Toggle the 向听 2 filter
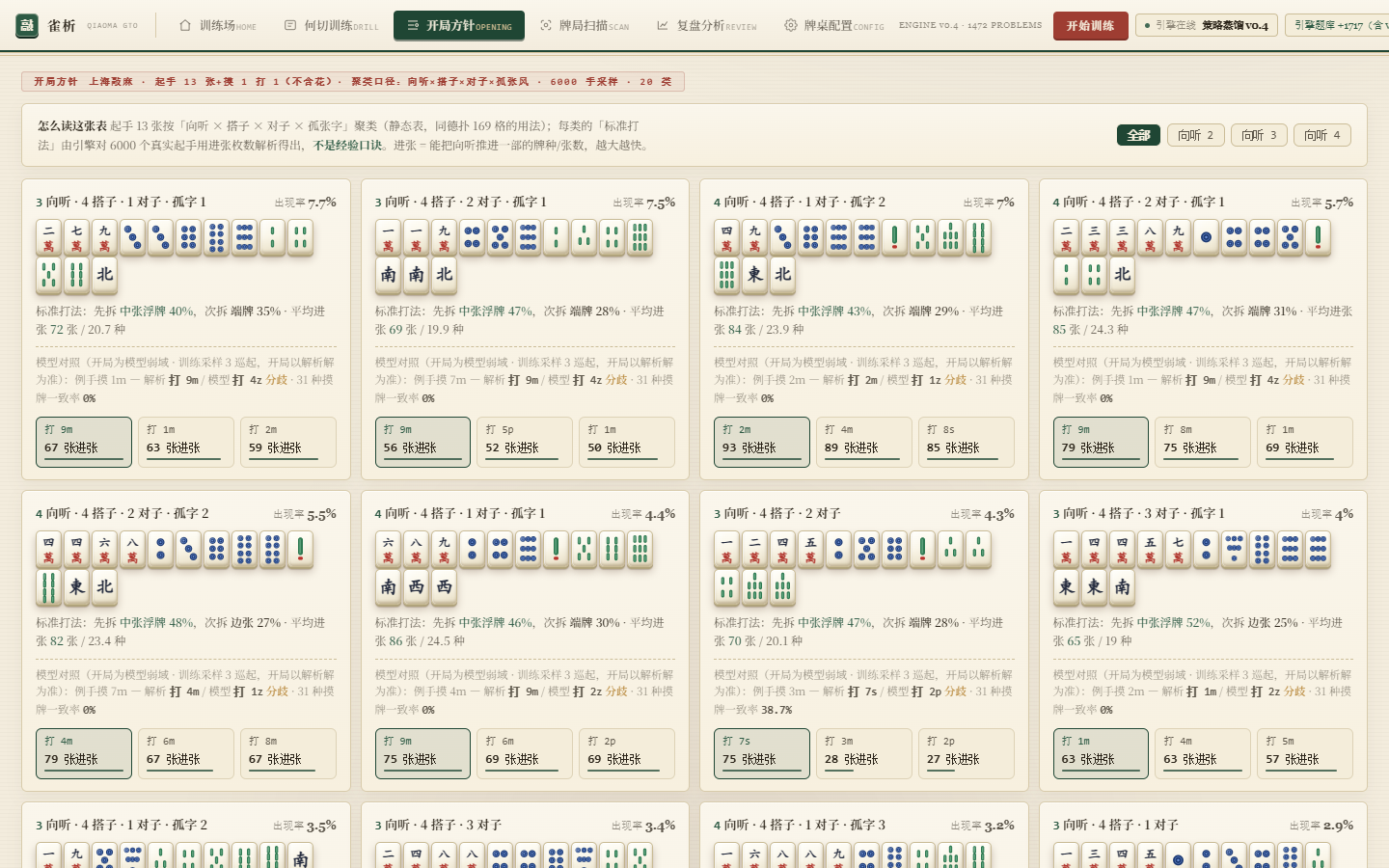Viewport: 1389px width, 868px height. tap(1195, 135)
